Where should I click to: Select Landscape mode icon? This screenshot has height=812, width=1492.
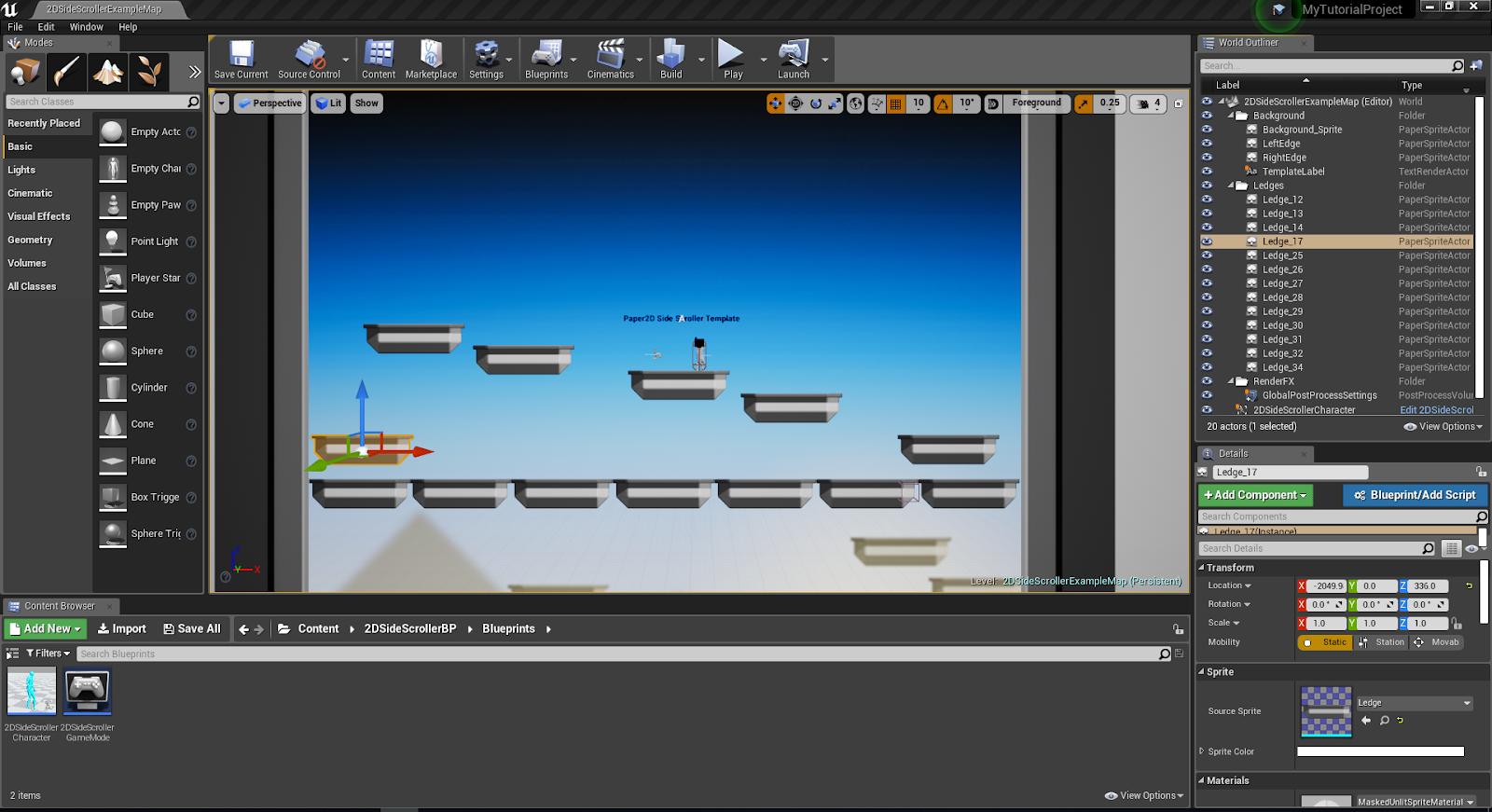[108, 72]
